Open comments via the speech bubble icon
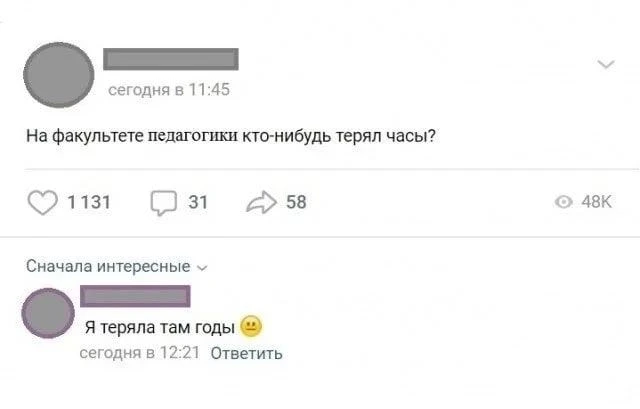 click(163, 203)
